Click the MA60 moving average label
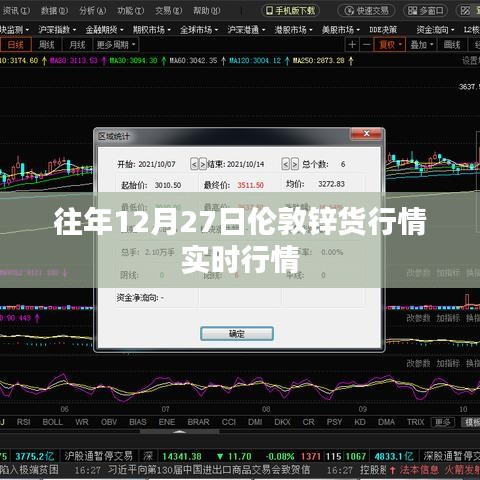 [193, 61]
